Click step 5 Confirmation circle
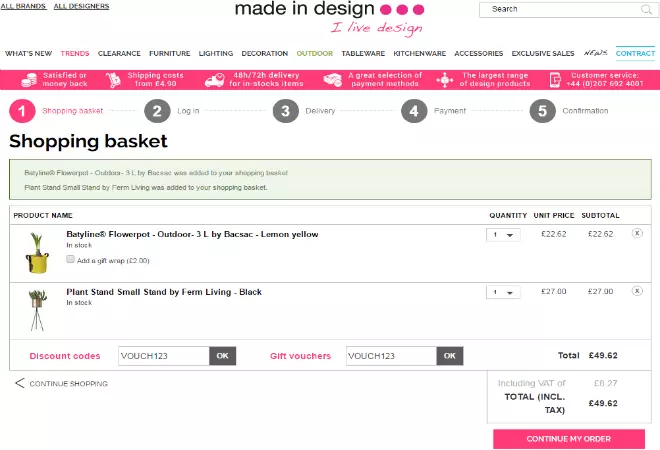Screen dimensions: 660x450 tap(542, 111)
